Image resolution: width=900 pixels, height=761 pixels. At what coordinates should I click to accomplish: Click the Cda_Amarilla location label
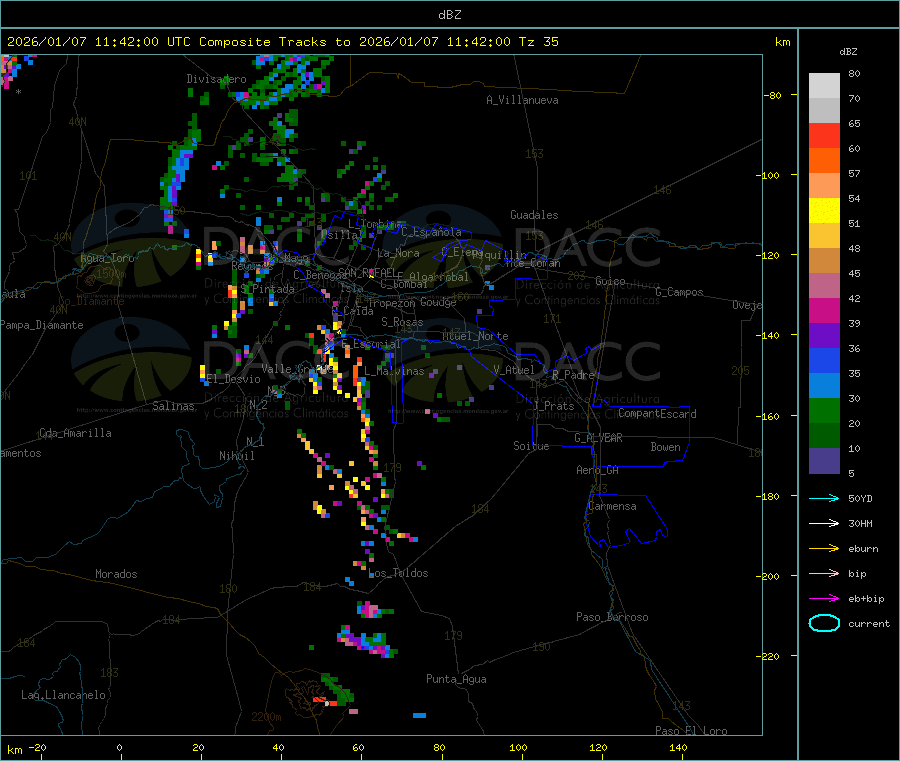click(x=75, y=433)
